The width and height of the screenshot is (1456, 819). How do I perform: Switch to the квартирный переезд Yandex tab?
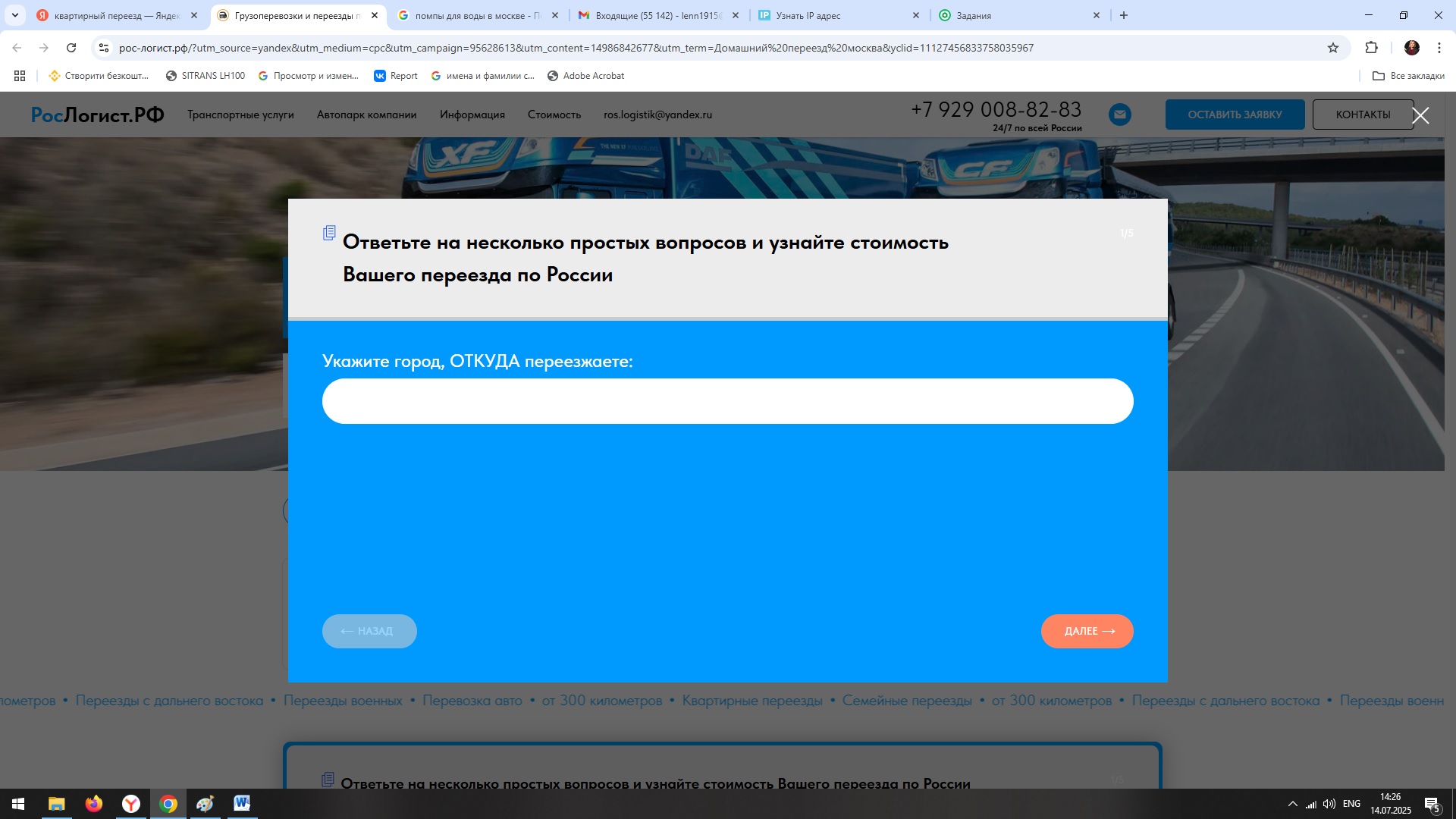(x=117, y=15)
